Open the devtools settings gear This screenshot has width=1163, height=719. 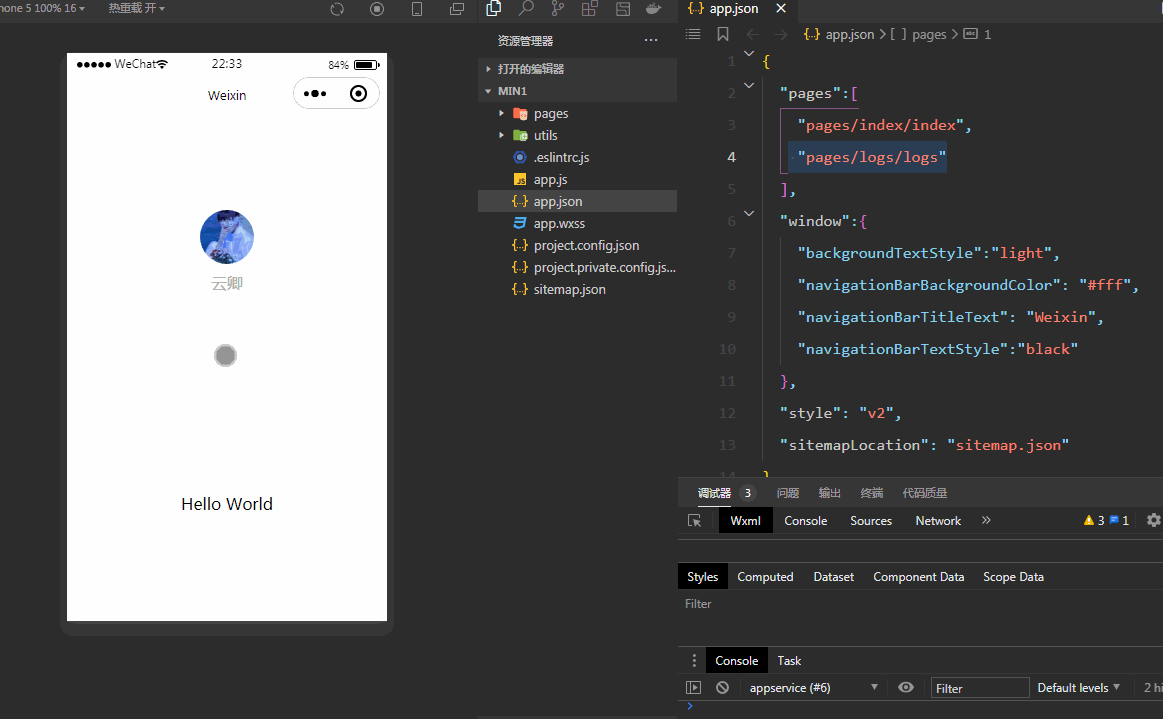click(1153, 520)
